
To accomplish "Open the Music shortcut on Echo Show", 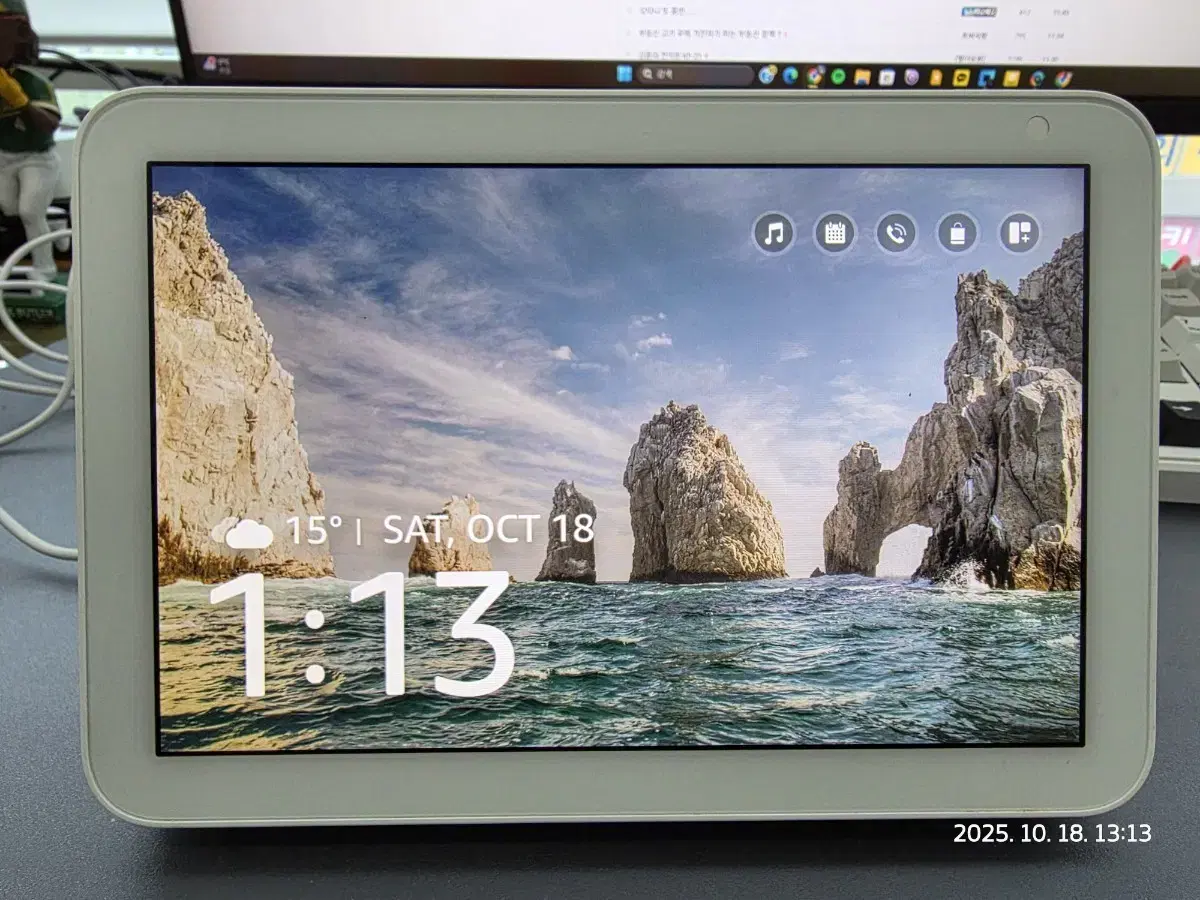I will (x=773, y=234).
